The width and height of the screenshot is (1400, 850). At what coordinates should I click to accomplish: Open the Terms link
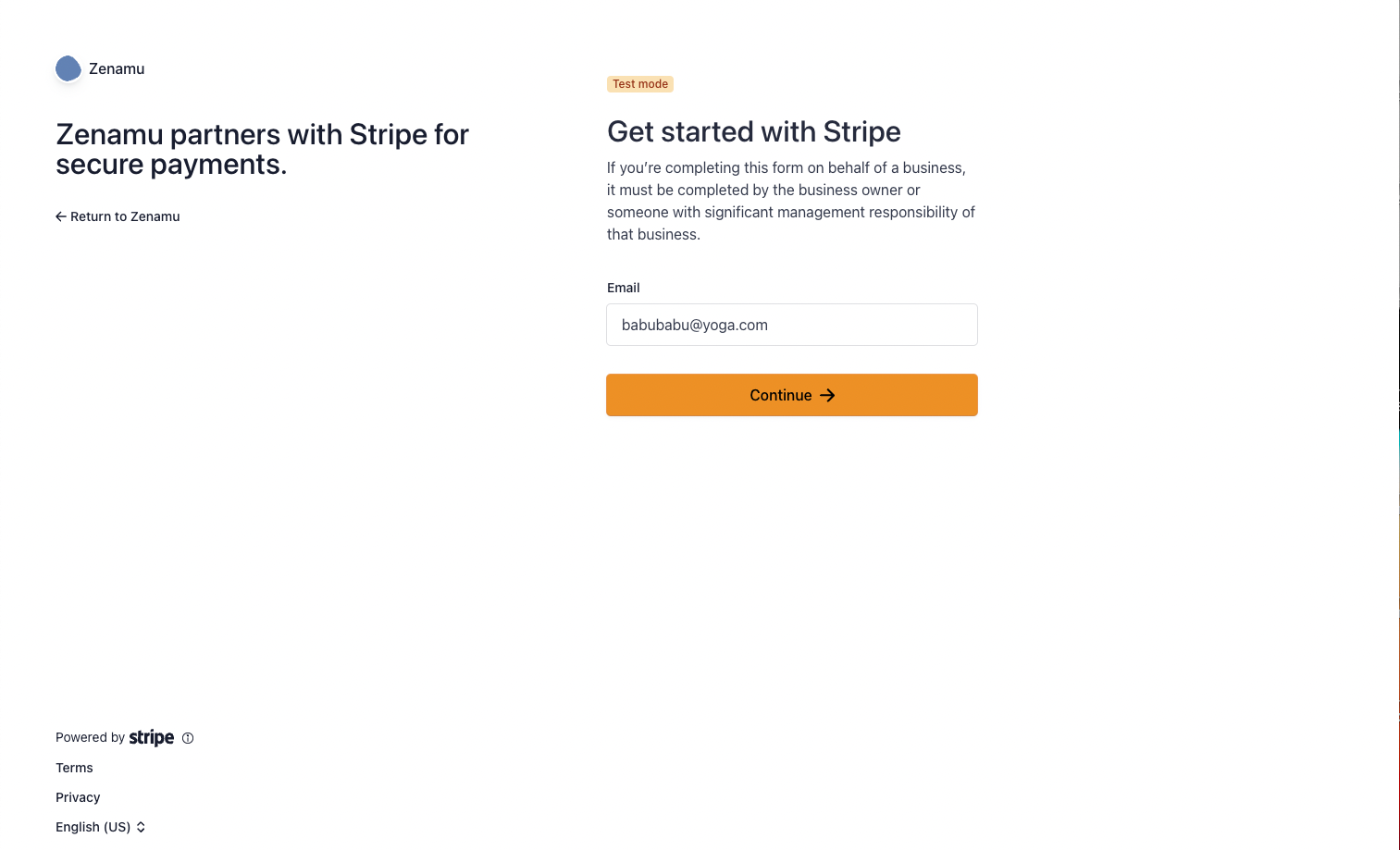(74, 768)
